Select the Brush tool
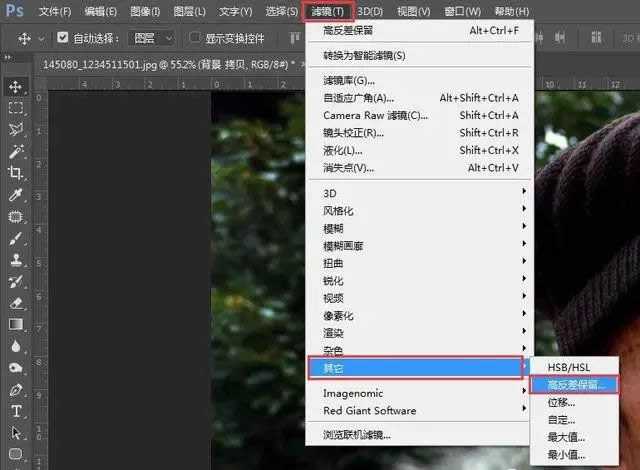 [16, 238]
